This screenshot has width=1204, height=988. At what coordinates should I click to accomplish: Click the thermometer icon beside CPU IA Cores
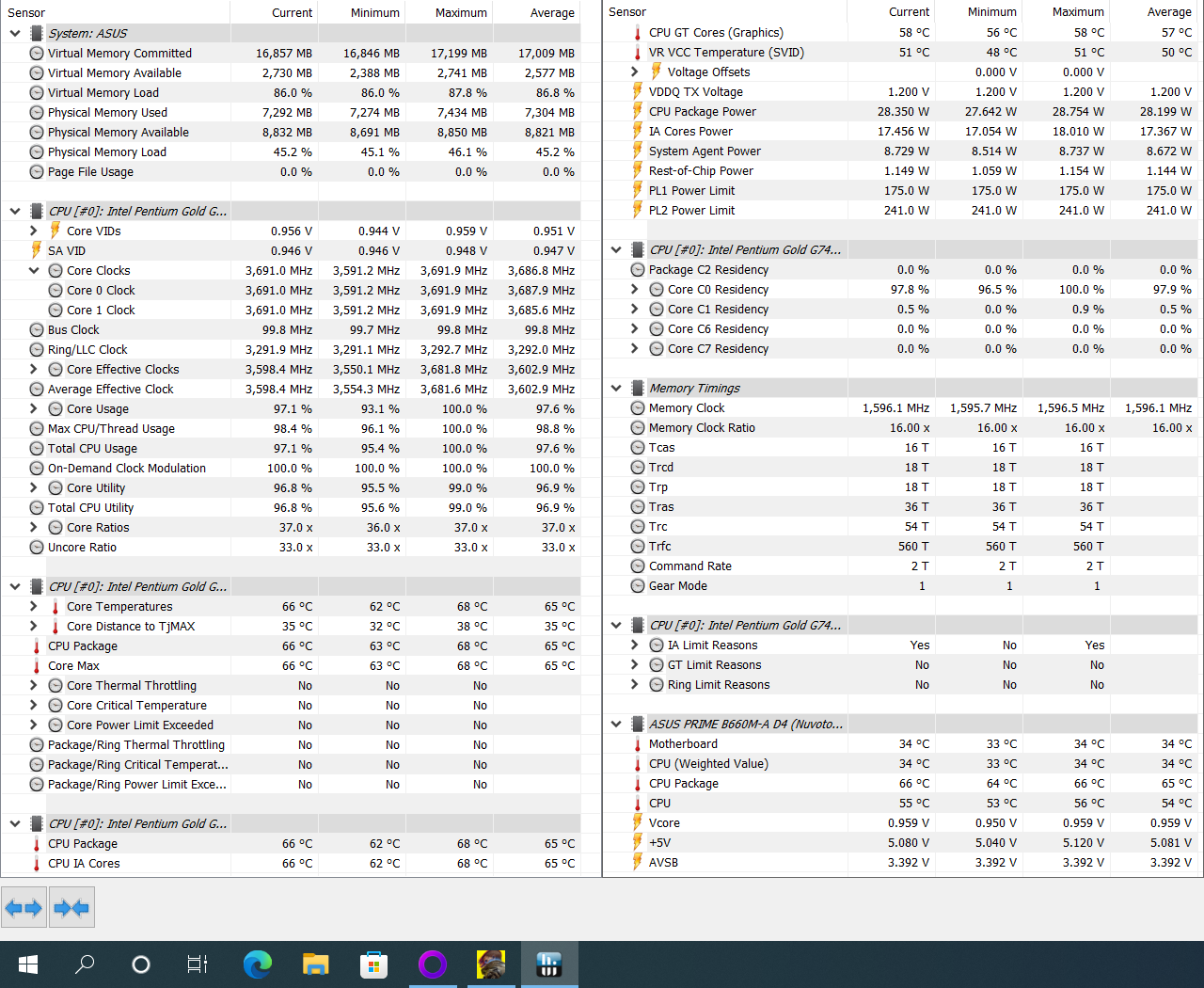point(37,863)
